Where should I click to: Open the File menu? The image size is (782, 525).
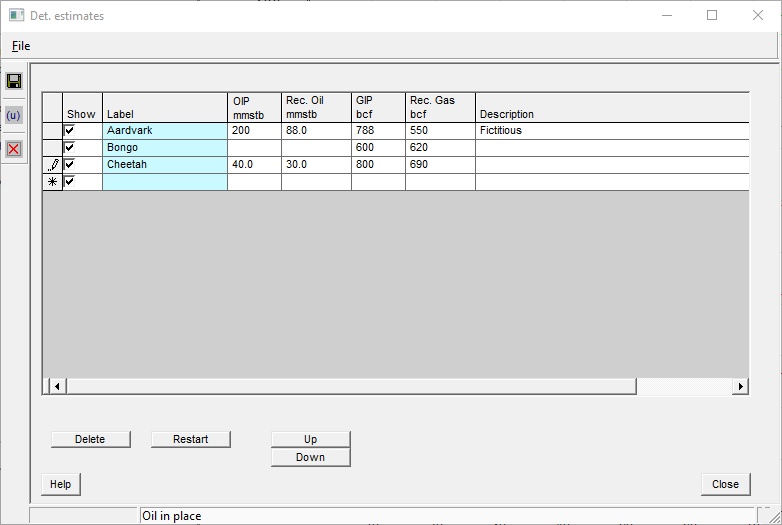21,46
